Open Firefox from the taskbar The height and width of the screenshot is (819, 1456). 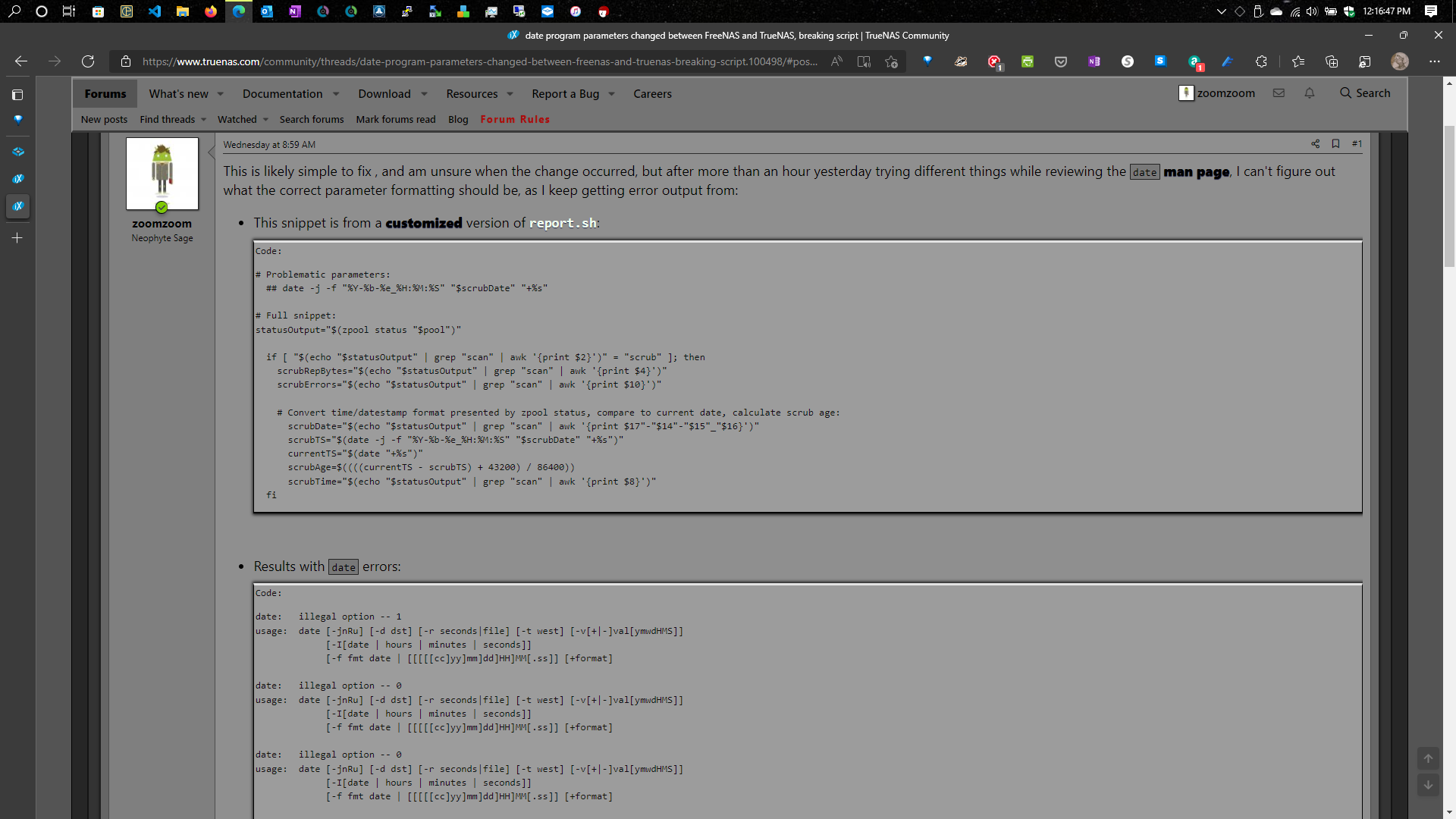point(211,11)
